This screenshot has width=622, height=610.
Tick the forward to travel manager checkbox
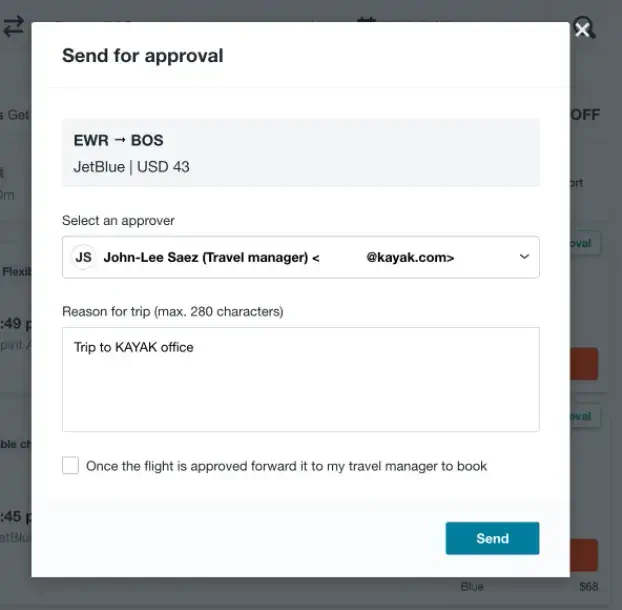pos(70,465)
